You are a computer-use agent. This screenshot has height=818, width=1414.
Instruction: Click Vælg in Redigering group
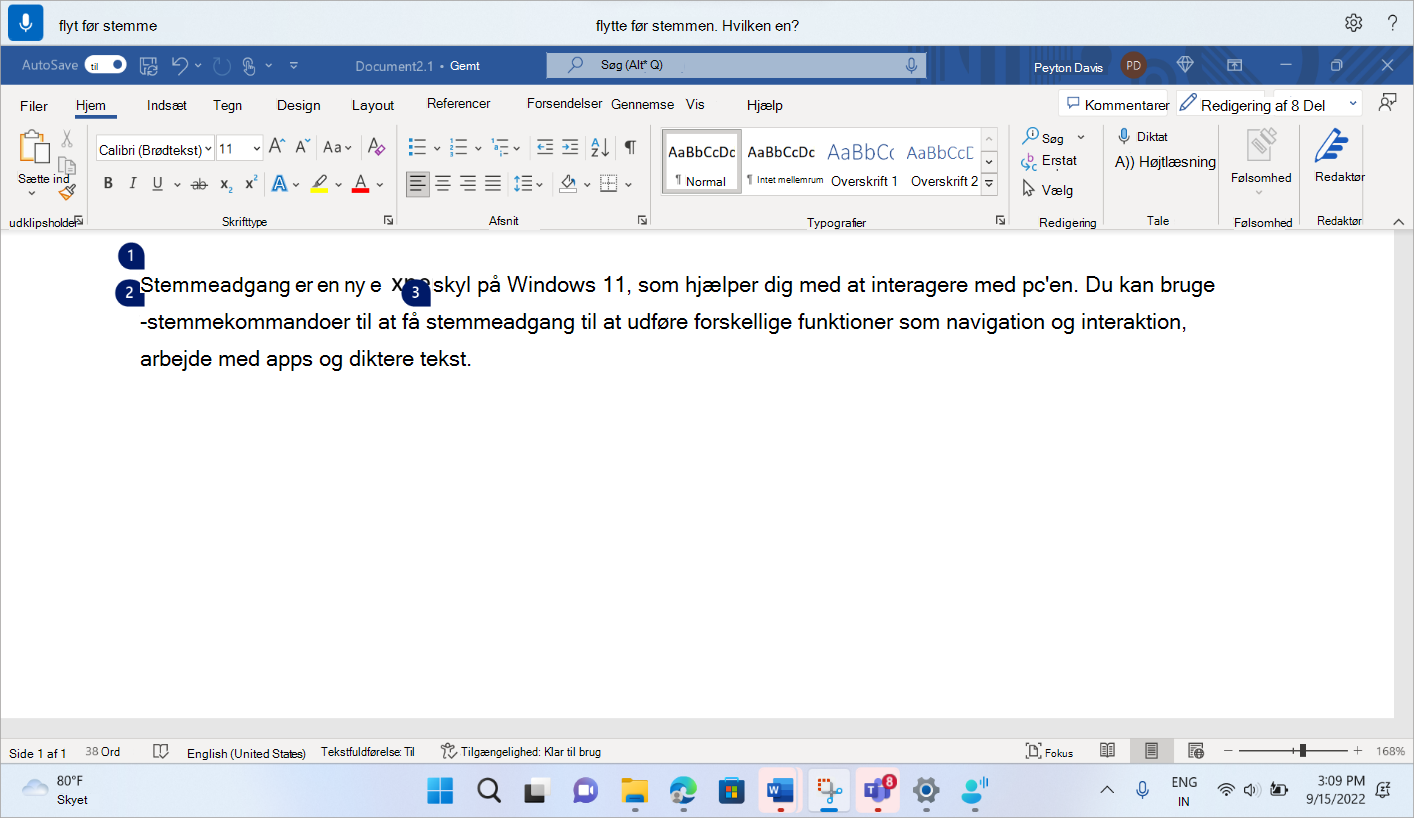(x=1047, y=189)
